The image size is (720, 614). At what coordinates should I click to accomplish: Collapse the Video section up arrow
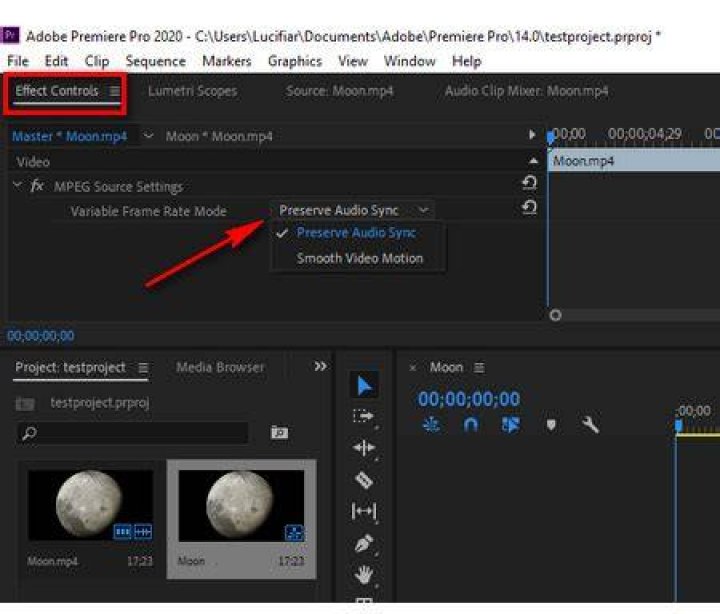tap(533, 161)
